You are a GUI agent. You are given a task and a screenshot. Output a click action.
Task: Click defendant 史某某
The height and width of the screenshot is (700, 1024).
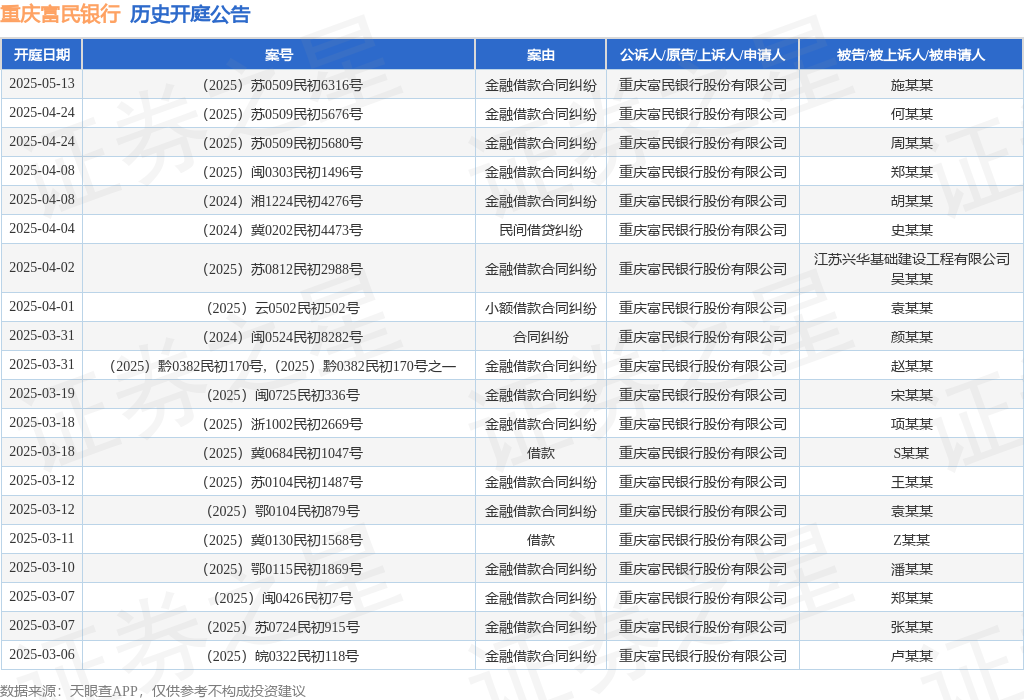pos(912,230)
